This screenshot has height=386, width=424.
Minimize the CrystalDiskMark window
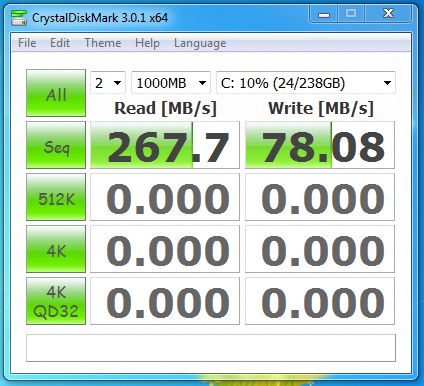pos(324,14)
